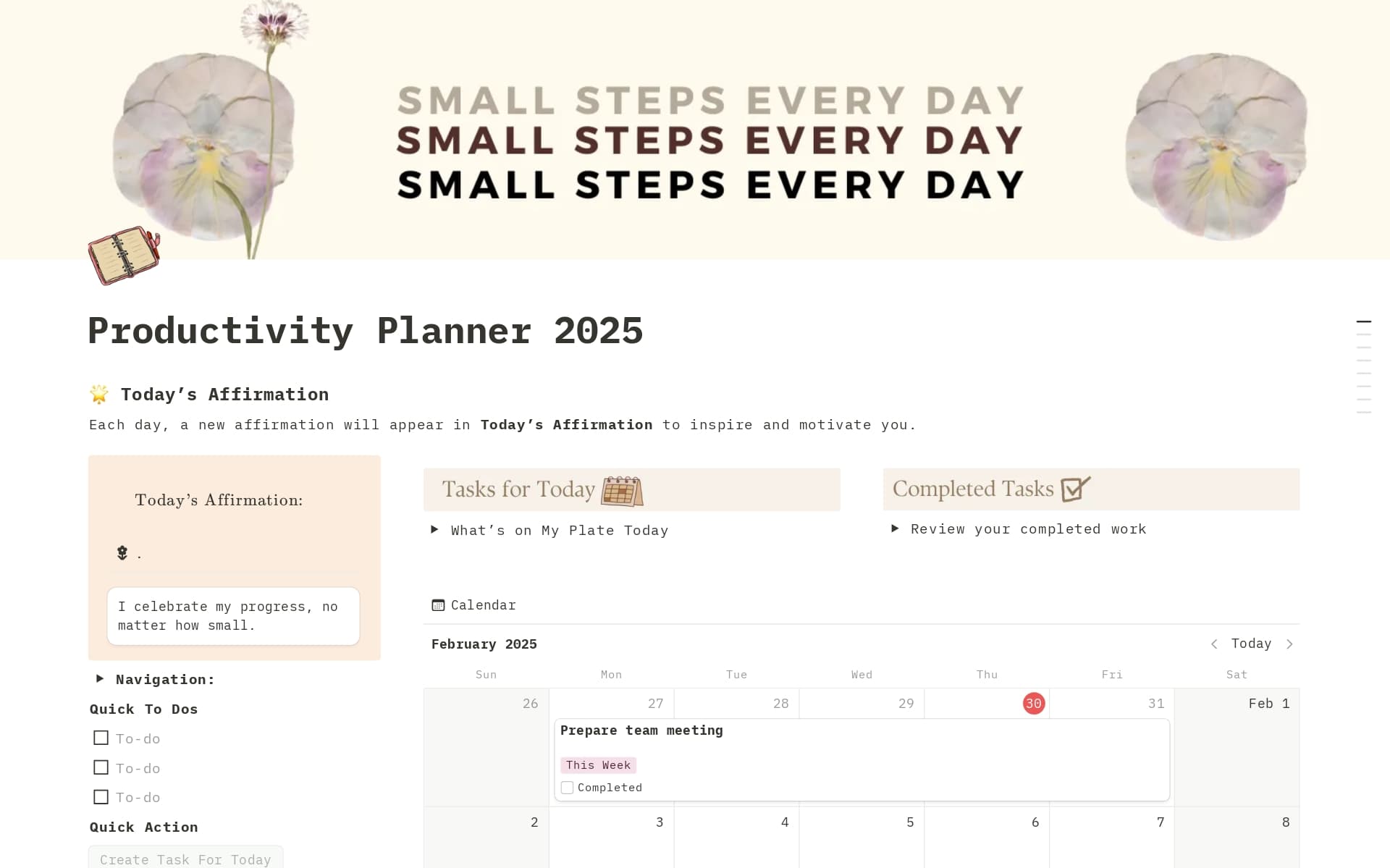Click the star emoji next to Today's Affirmation
Viewport: 1390px width, 868px height.
(x=100, y=394)
